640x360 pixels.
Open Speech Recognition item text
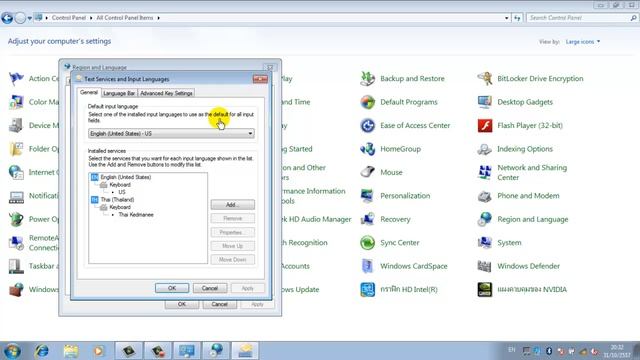coord(304,242)
